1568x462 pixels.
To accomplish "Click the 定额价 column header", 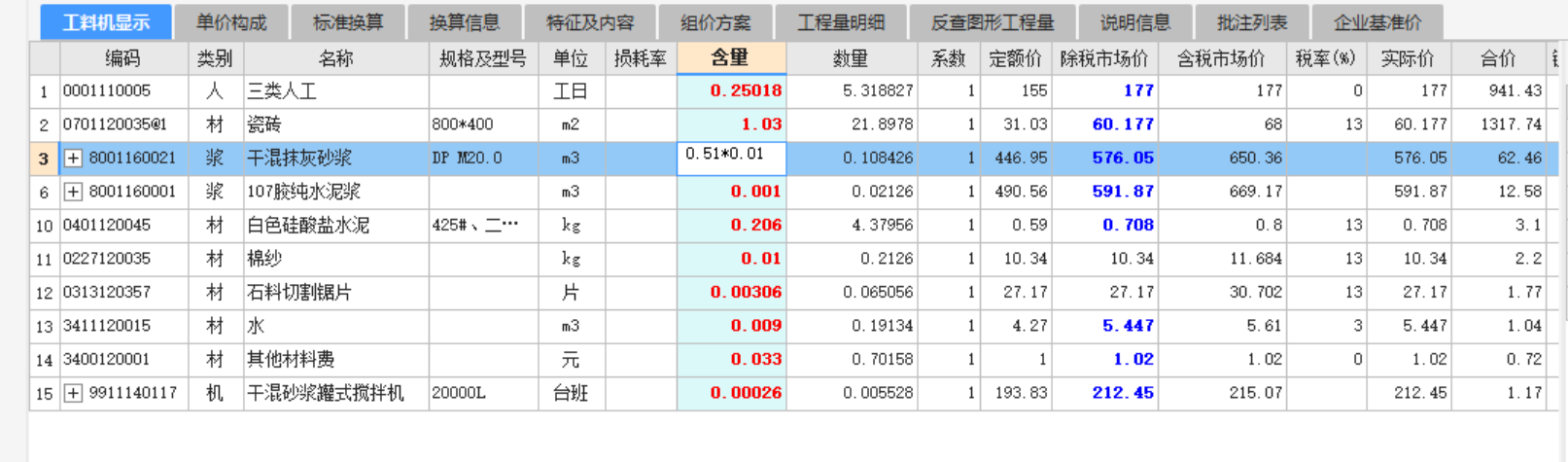I will click(1015, 58).
